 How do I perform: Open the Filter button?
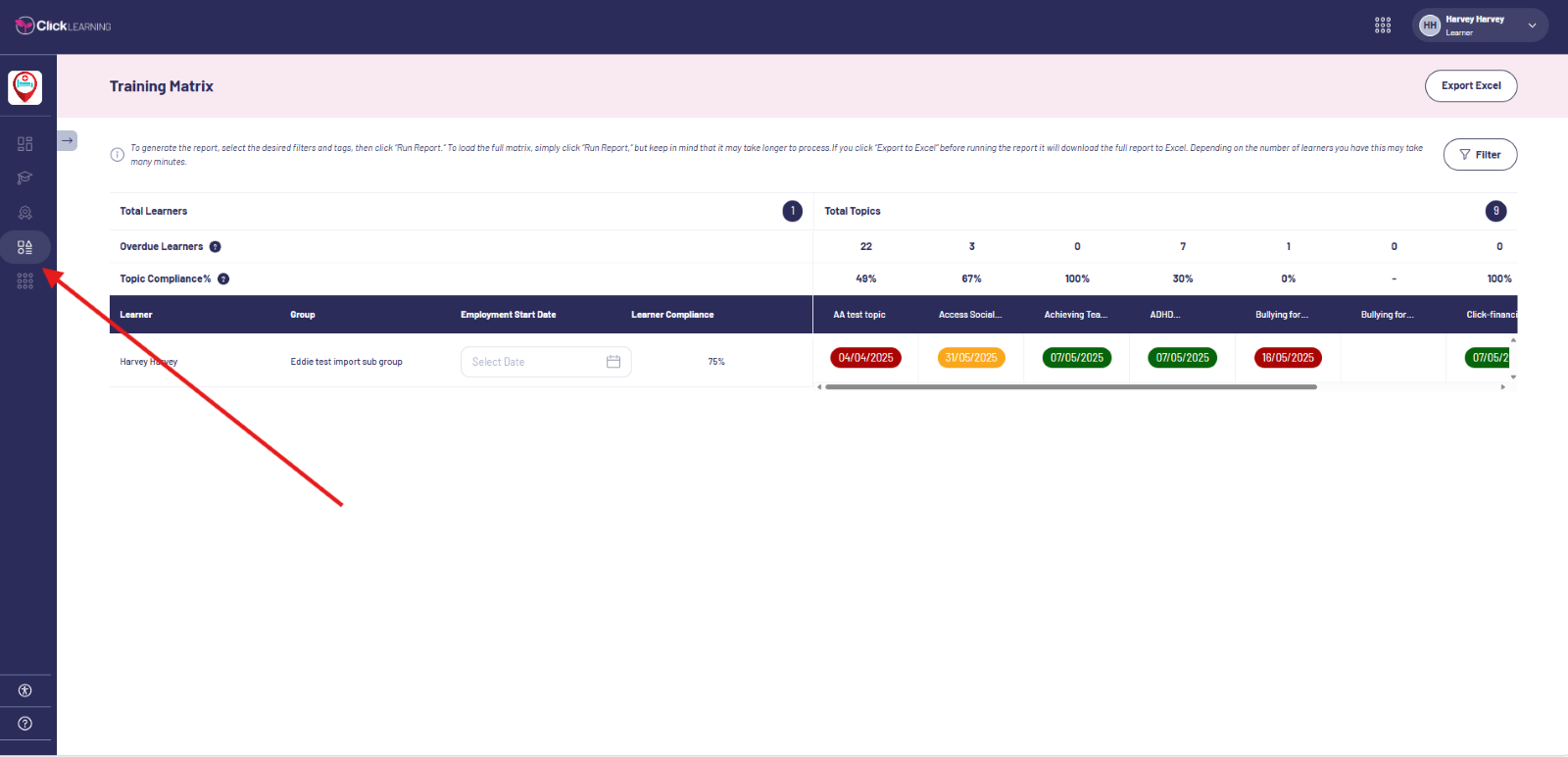point(1480,155)
